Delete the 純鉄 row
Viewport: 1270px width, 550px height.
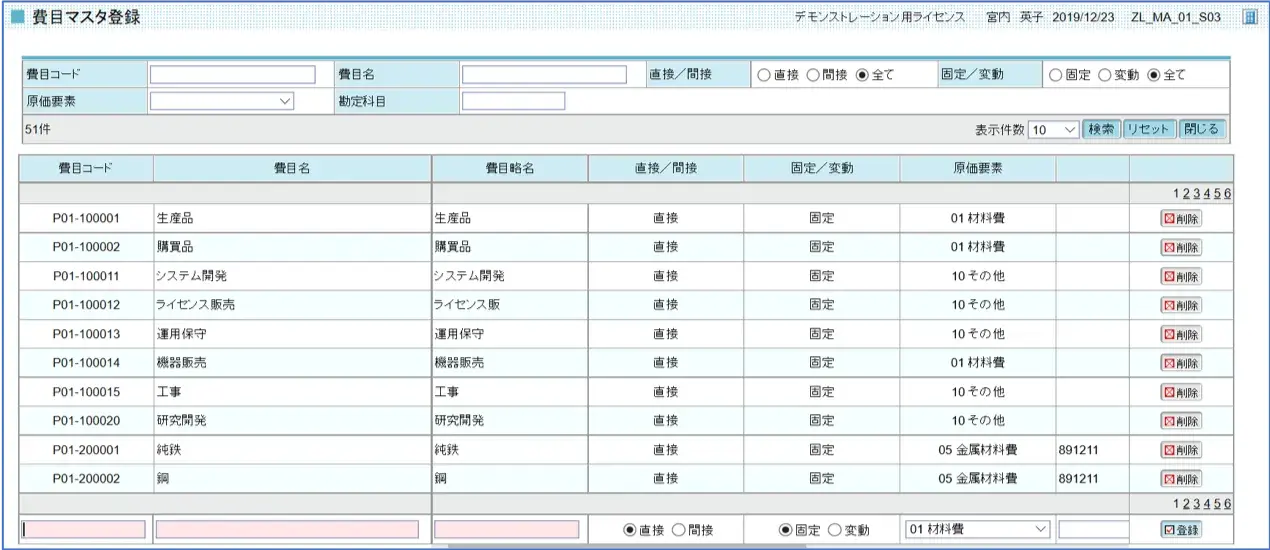click(x=1181, y=450)
